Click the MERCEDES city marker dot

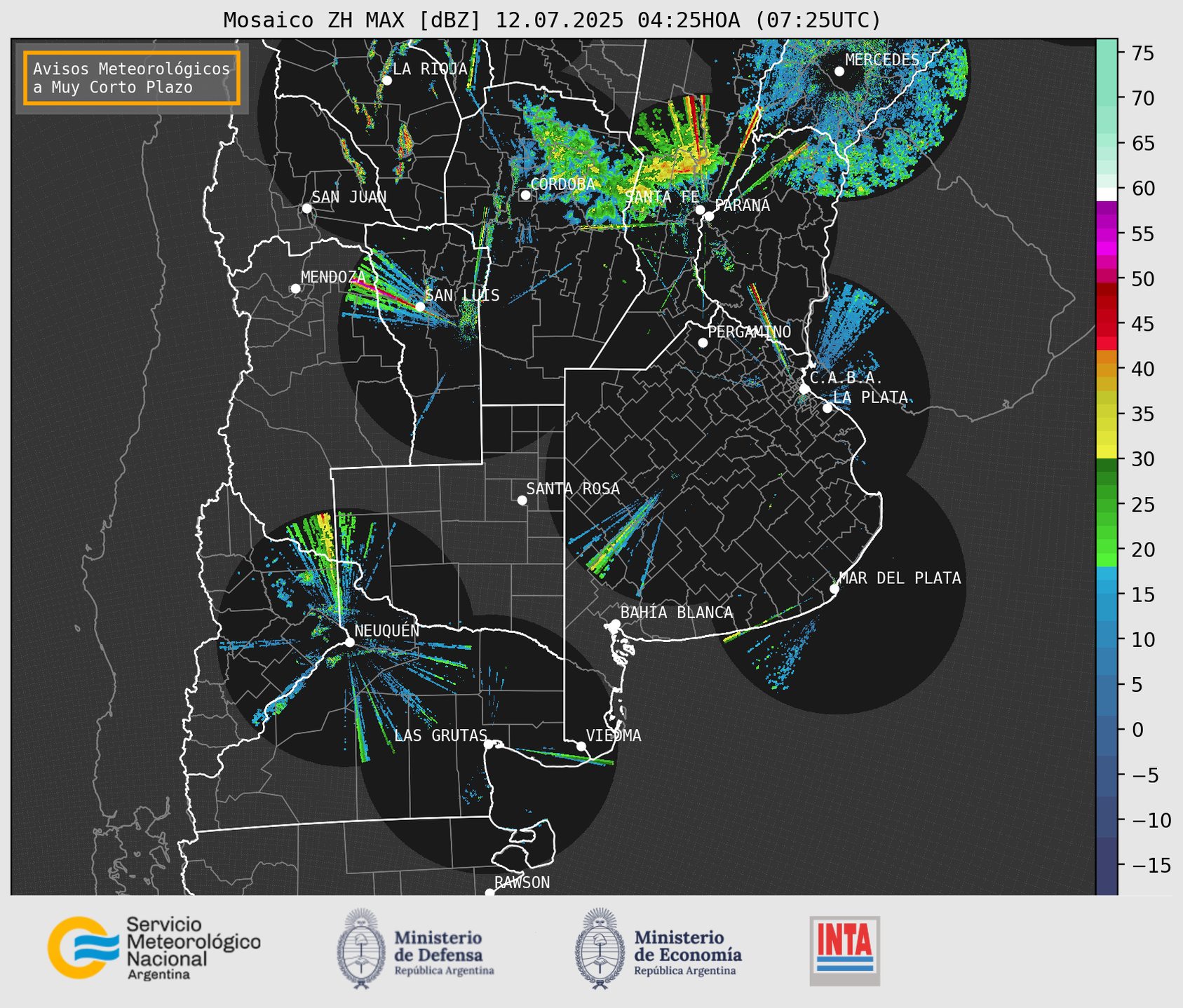[x=839, y=71]
